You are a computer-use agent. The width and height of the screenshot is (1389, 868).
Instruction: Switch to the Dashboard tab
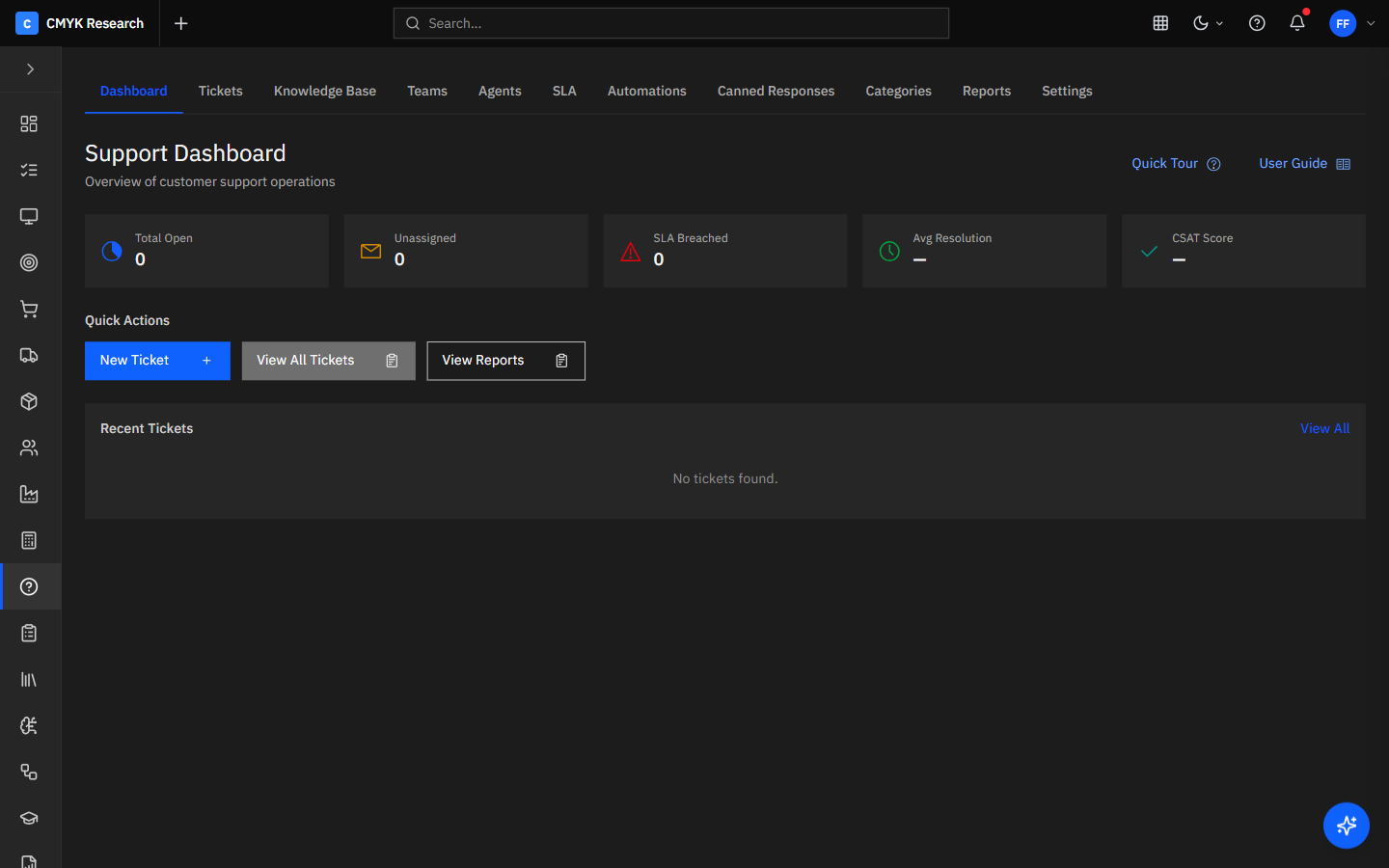[134, 91]
